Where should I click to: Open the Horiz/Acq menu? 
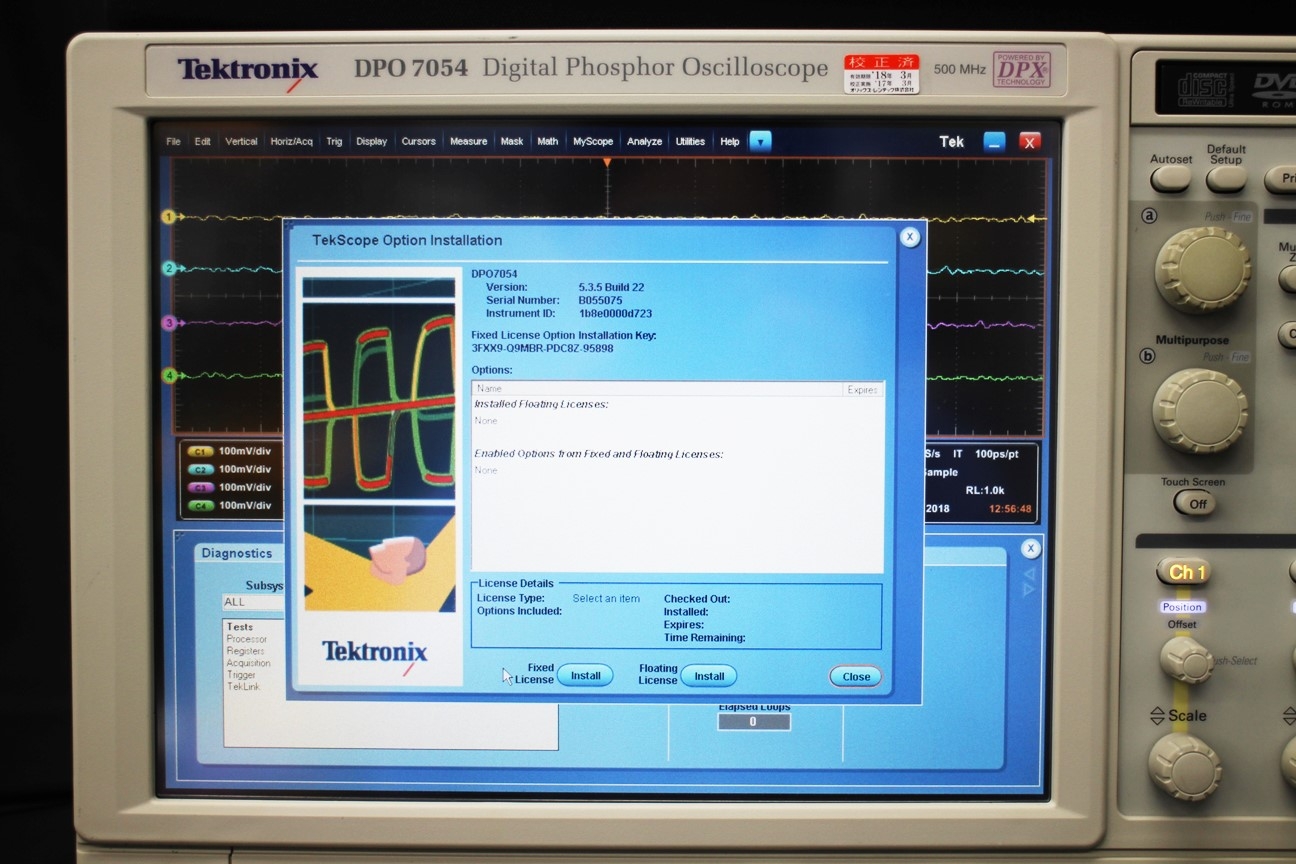coord(291,142)
